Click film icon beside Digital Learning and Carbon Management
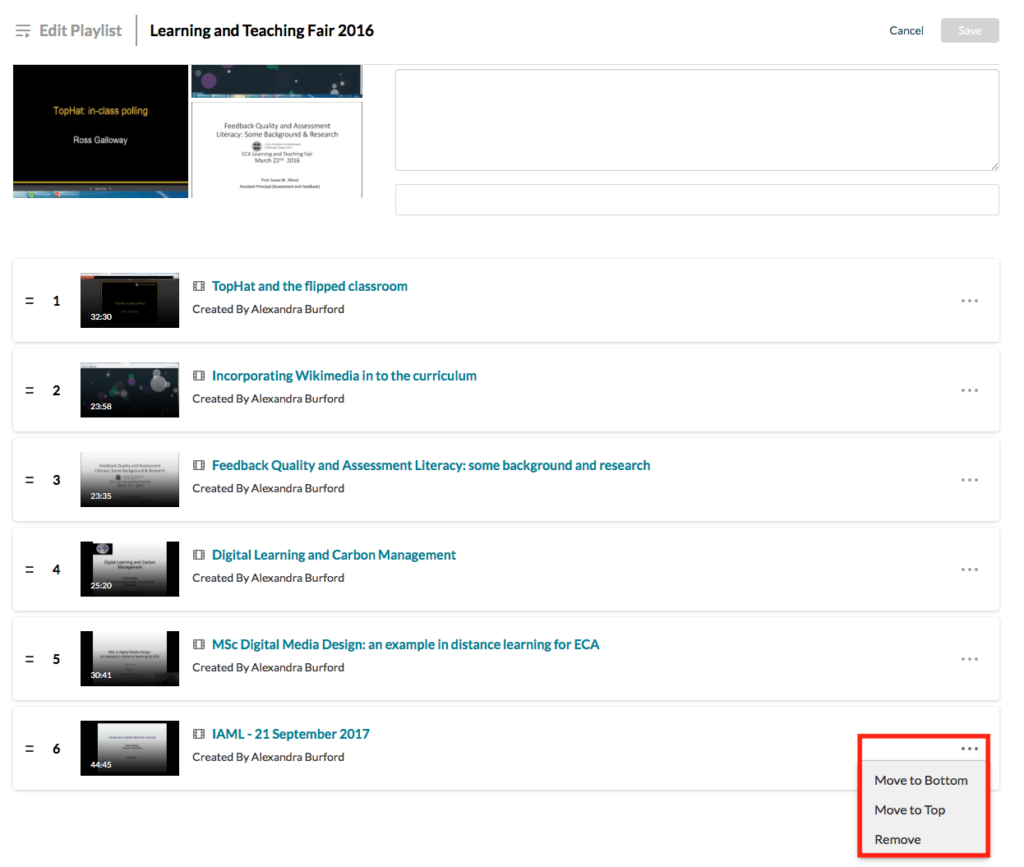Viewport: 1024px width, 867px height. 199,555
